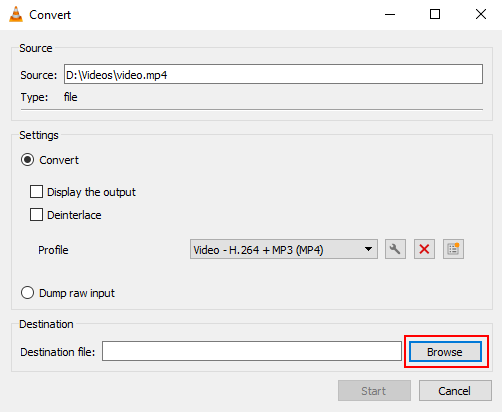This screenshot has width=502, height=412.
Task: Click the 'Profile' label text
Action: tap(53, 250)
